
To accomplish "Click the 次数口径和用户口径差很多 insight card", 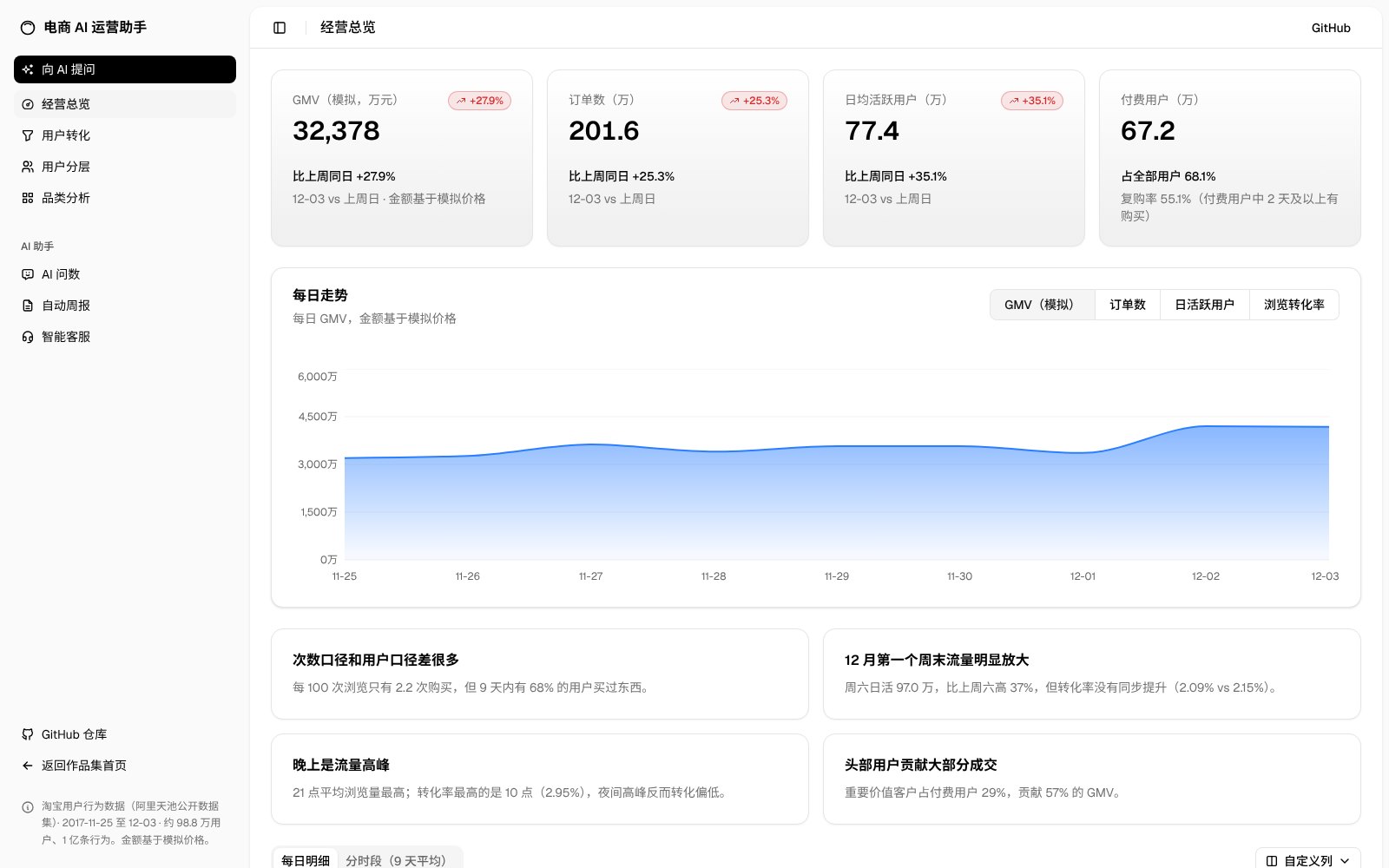I will [540, 674].
